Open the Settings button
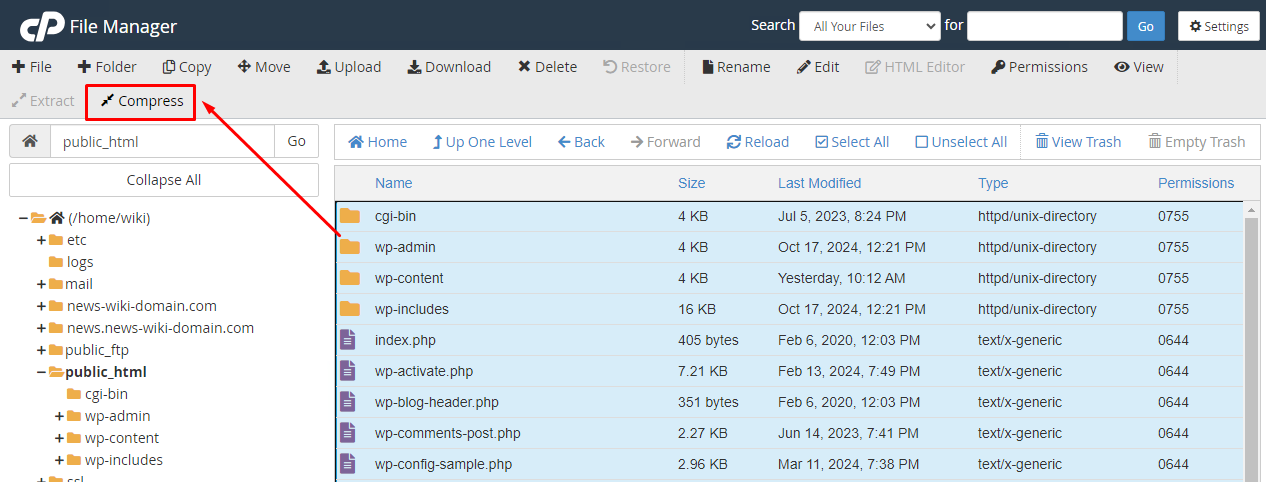1266x482 pixels. [1218, 26]
